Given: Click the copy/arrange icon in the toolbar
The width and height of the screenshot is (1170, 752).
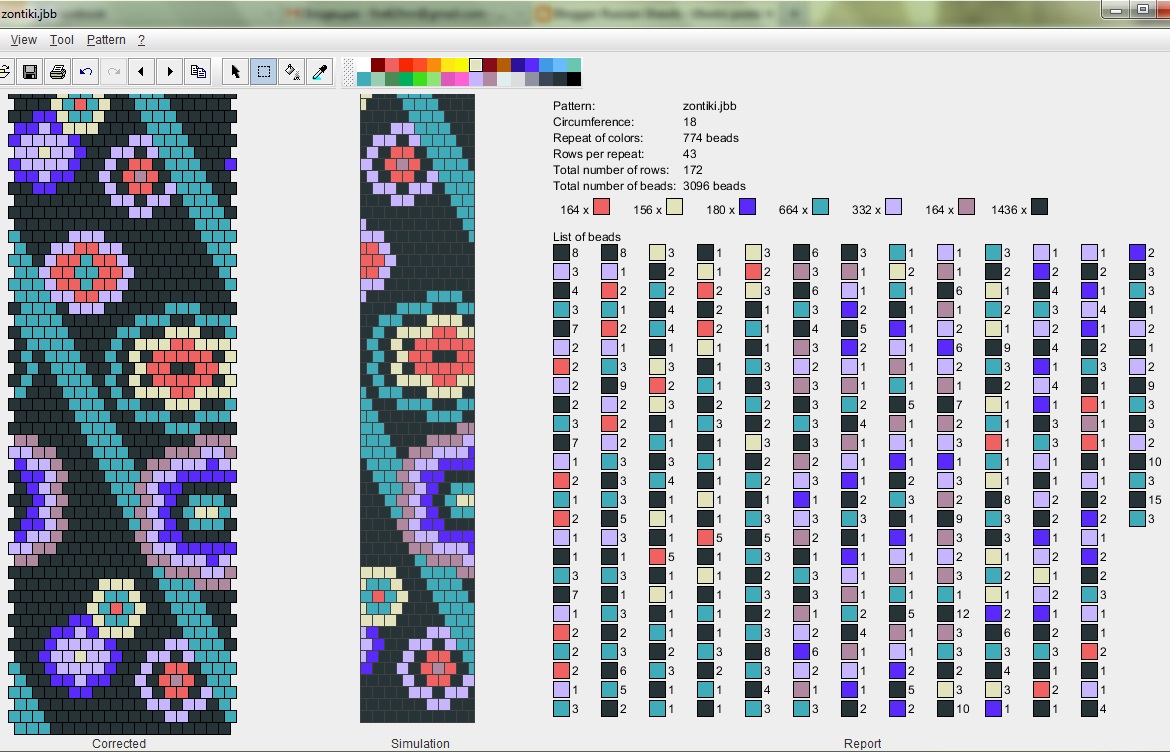Looking at the screenshot, I should click(198, 72).
